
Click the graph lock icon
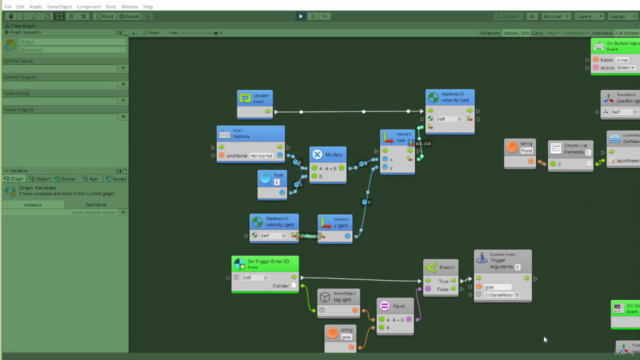tap(133, 33)
